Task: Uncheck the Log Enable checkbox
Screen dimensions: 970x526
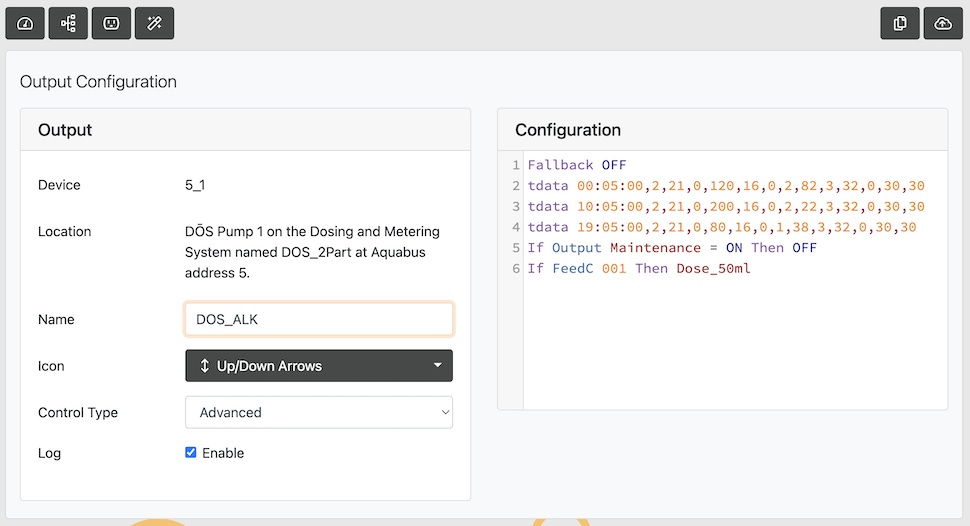Action: [191, 453]
